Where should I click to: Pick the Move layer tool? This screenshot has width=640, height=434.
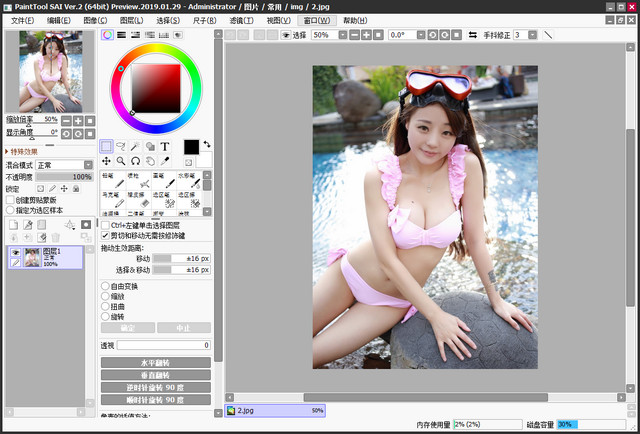[107, 160]
